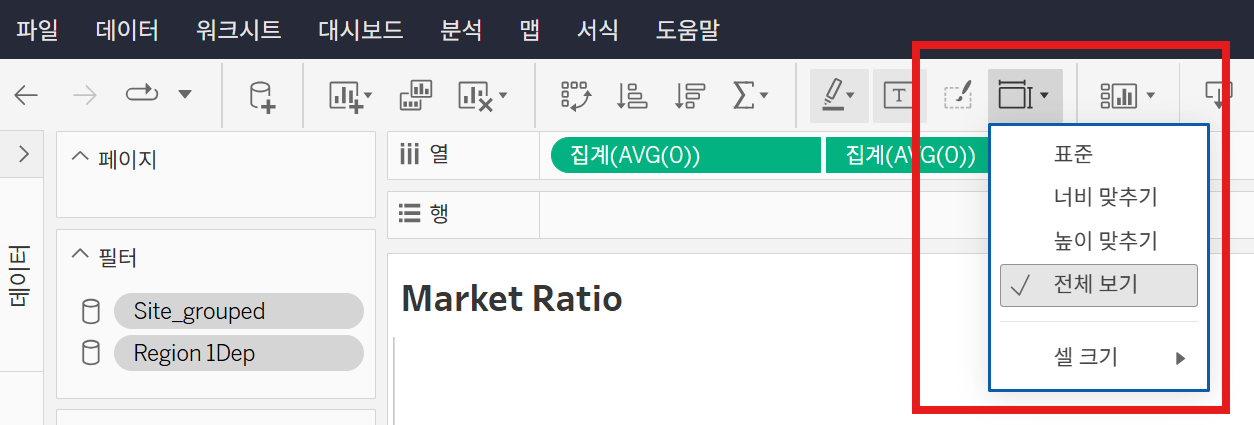Toggle mark labels with the T icon
Viewport: 1254px width, 425px height.
click(x=899, y=95)
